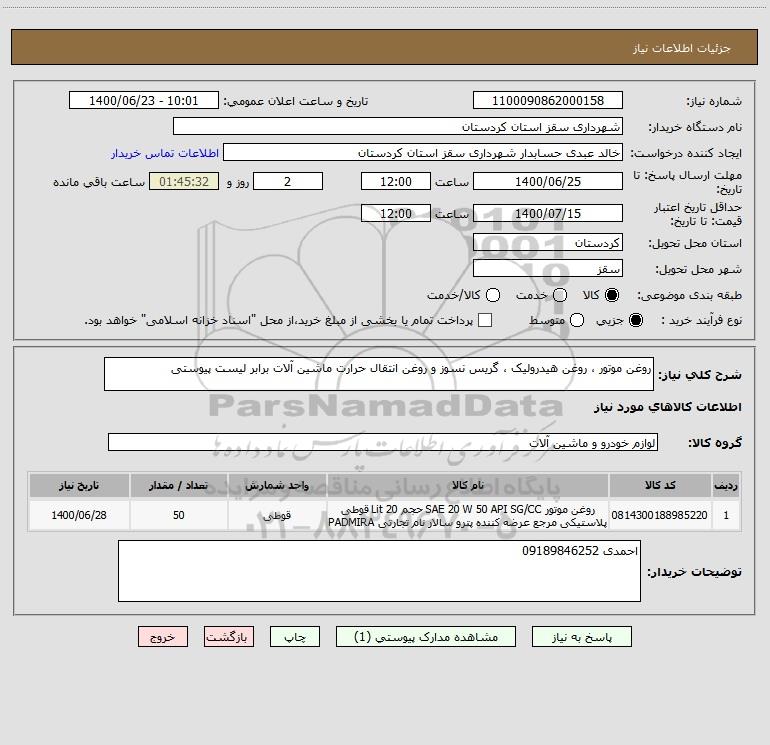The width and height of the screenshot is (770, 745).
Task: Click the product name cell with PADMIRA
Action: pyautogui.click(x=468, y=515)
